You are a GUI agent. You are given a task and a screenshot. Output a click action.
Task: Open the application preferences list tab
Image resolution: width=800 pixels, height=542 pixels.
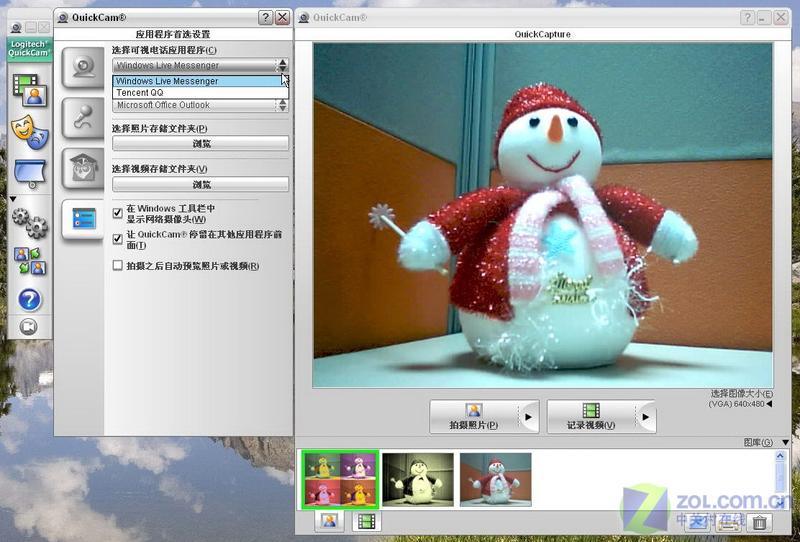point(83,218)
